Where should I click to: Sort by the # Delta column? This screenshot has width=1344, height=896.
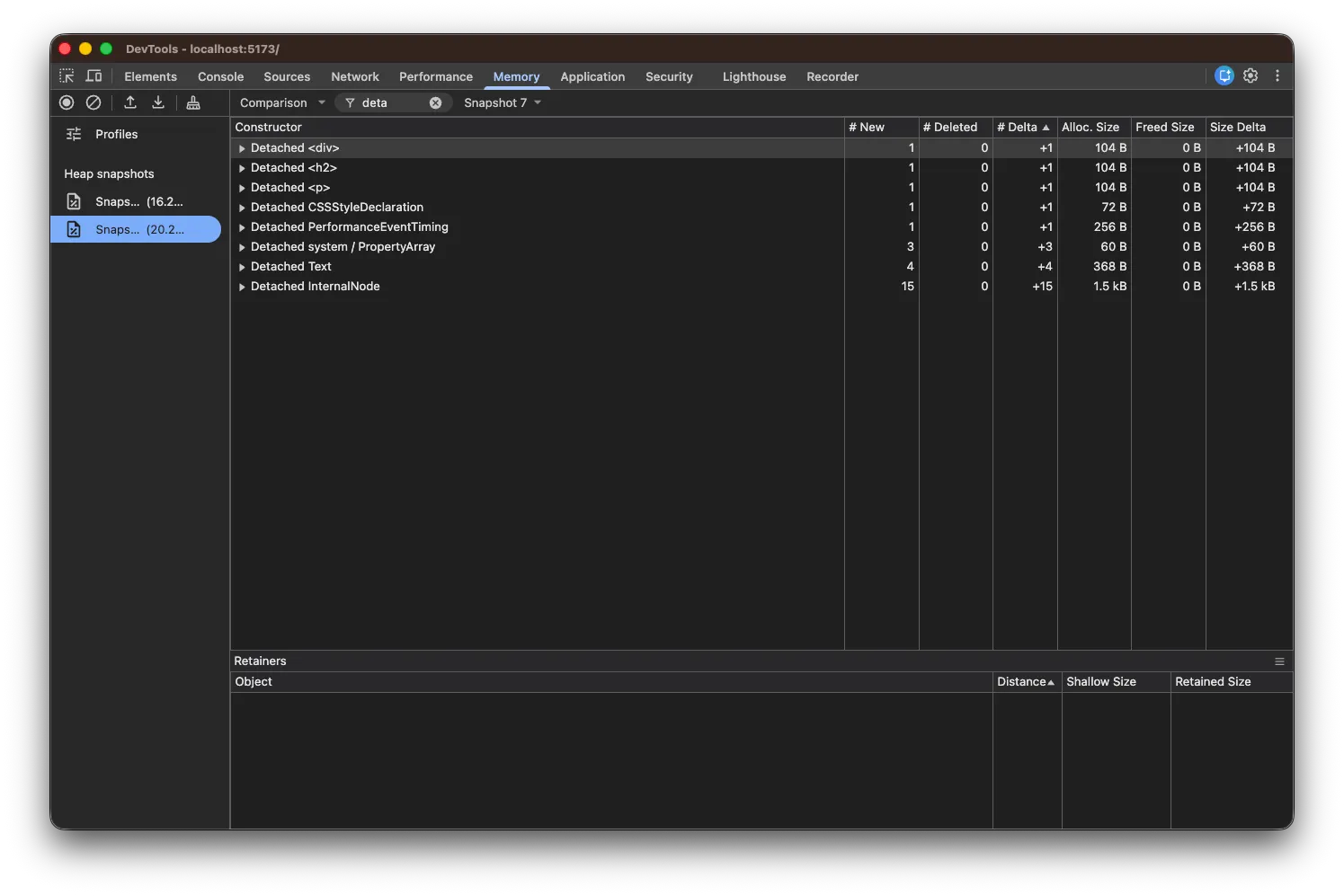(x=1025, y=128)
